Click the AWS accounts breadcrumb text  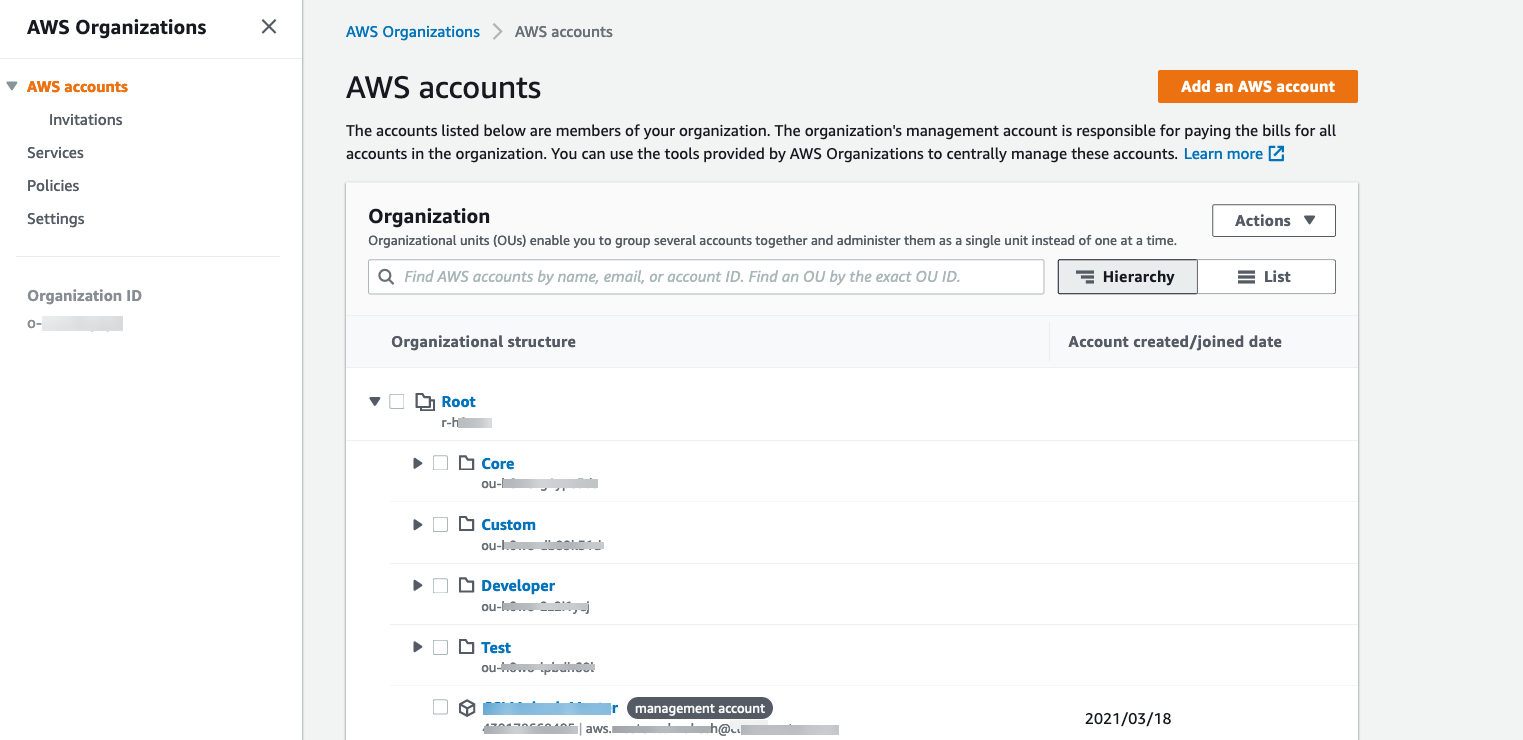pyautogui.click(x=564, y=32)
